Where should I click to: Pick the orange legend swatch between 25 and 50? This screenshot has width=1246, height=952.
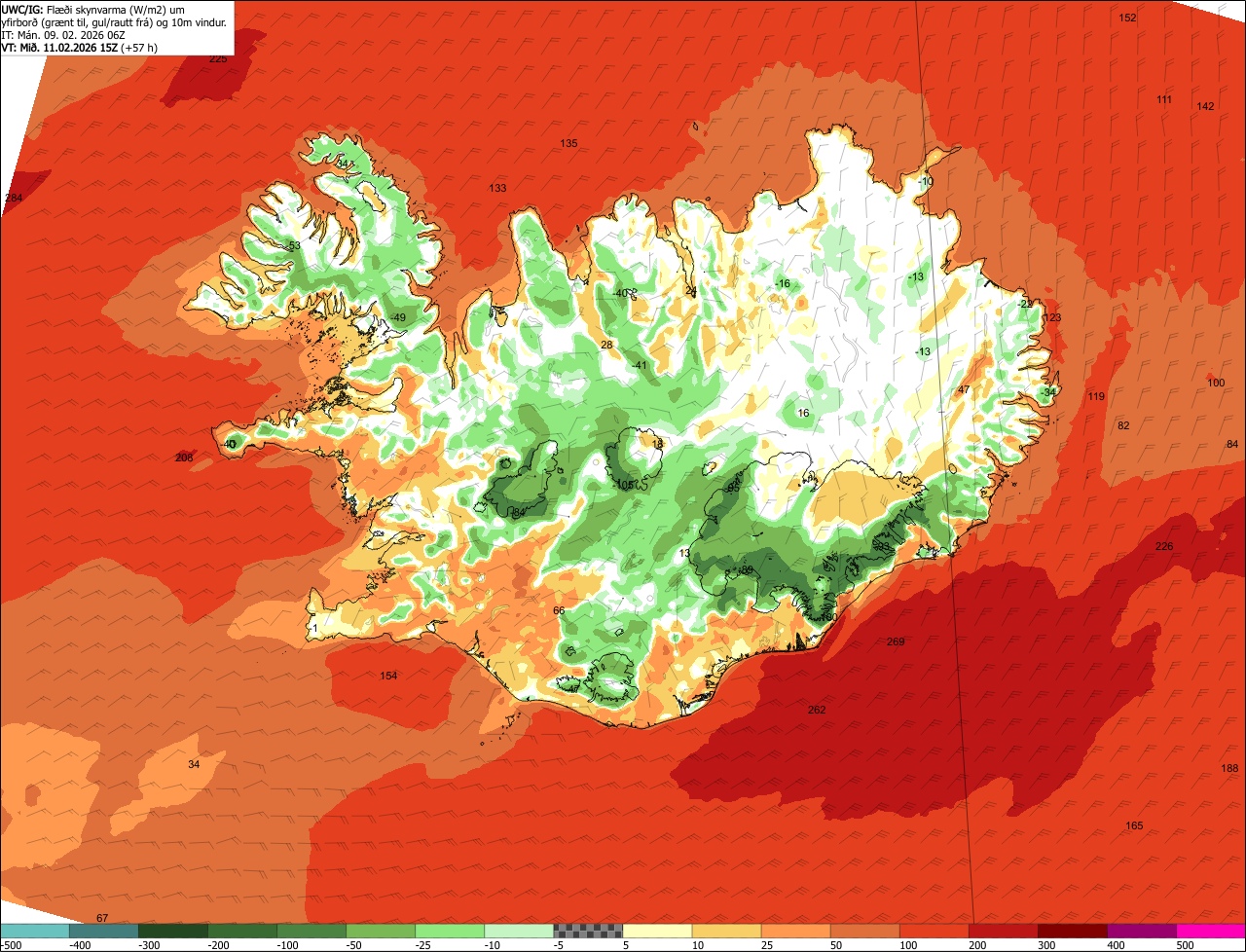coord(794,932)
